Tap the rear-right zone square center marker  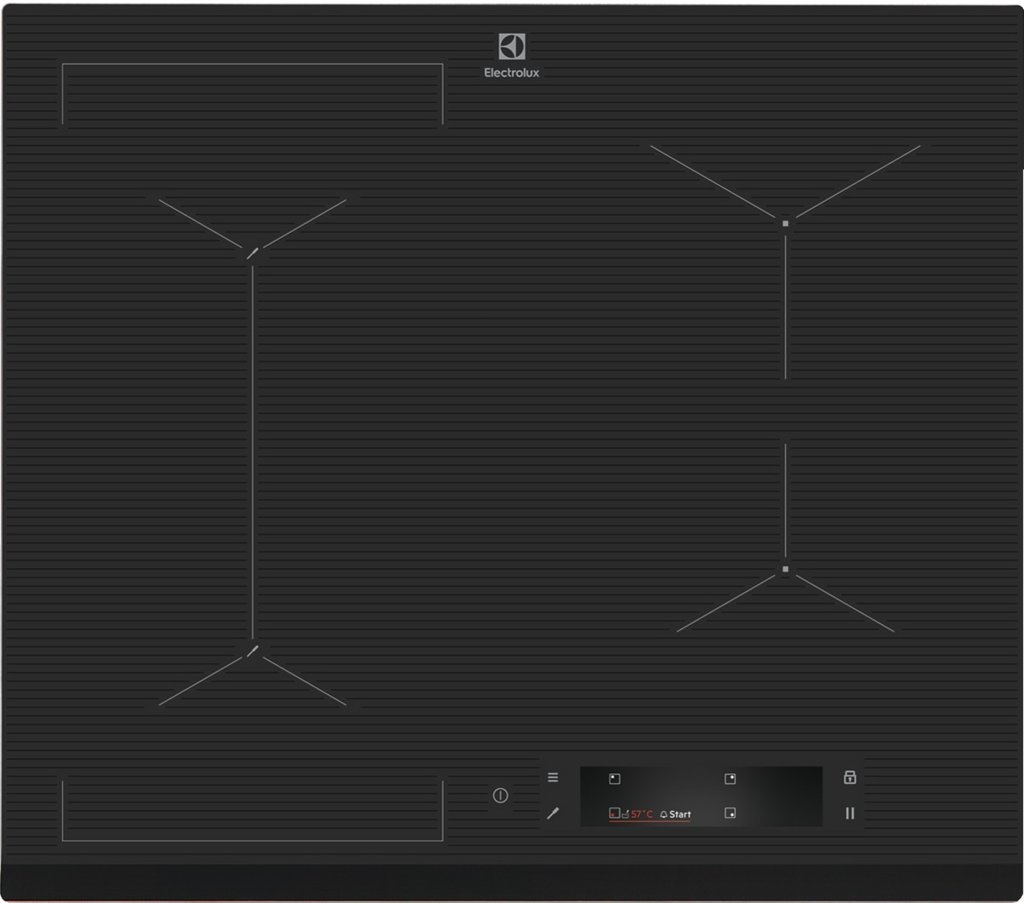click(786, 223)
